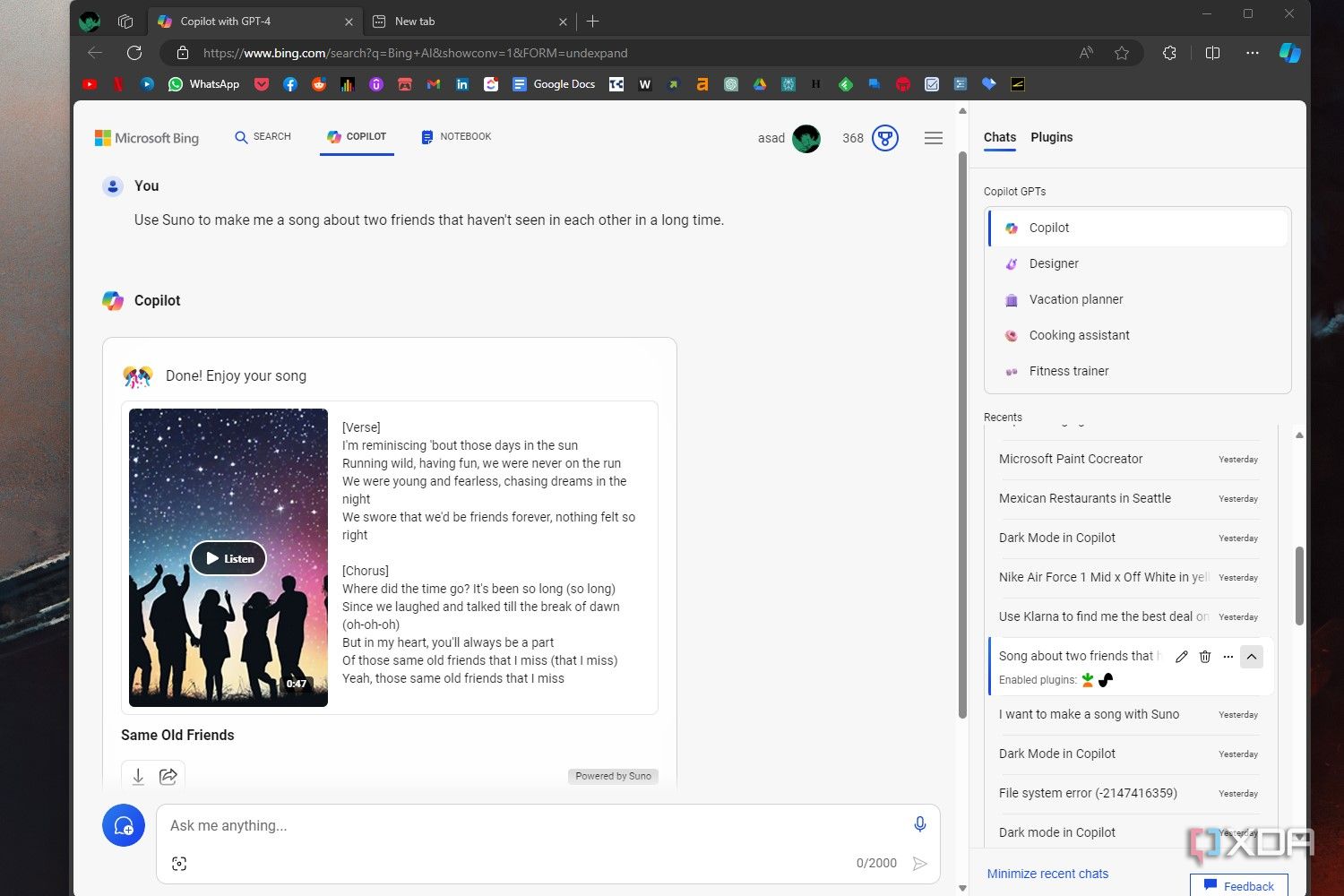Open I want to make a song with Suno chat

click(x=1129, y=714)
